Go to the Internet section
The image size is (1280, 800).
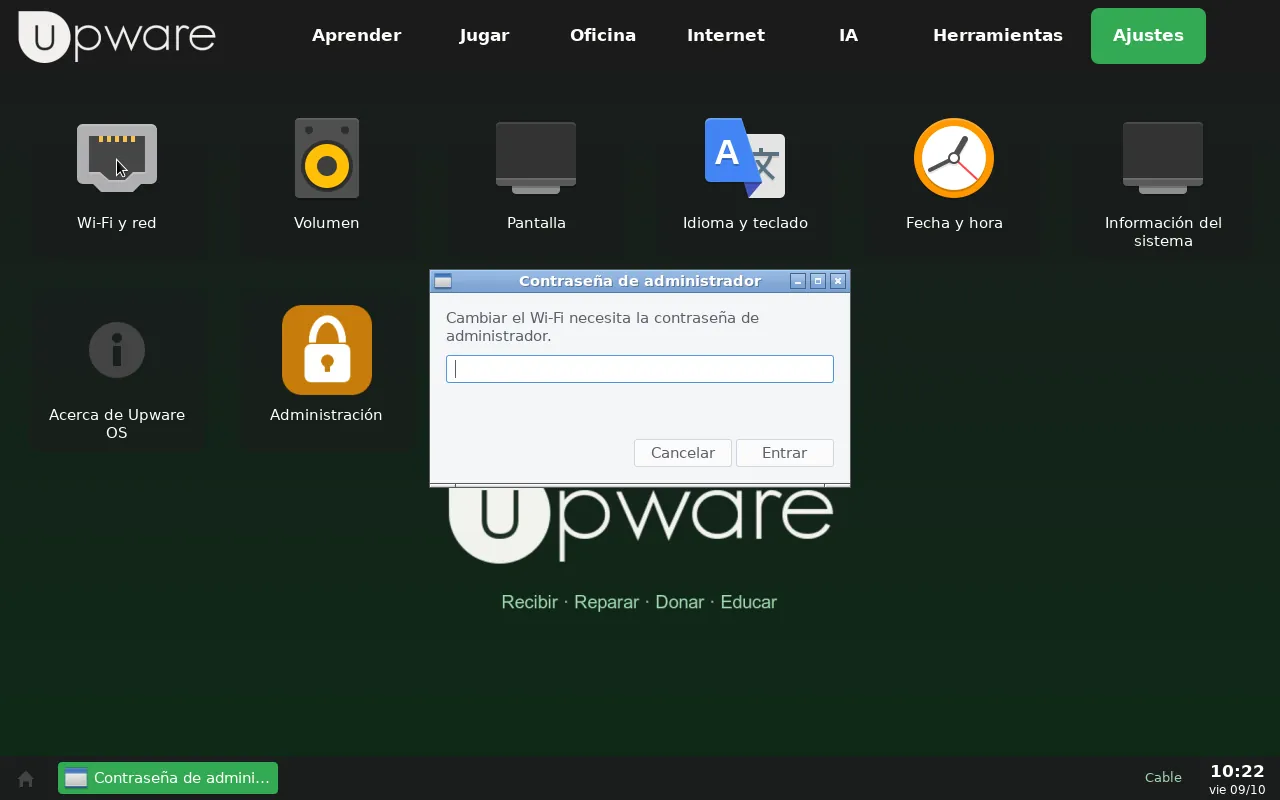pyautogui.click(x=726, y=35)
